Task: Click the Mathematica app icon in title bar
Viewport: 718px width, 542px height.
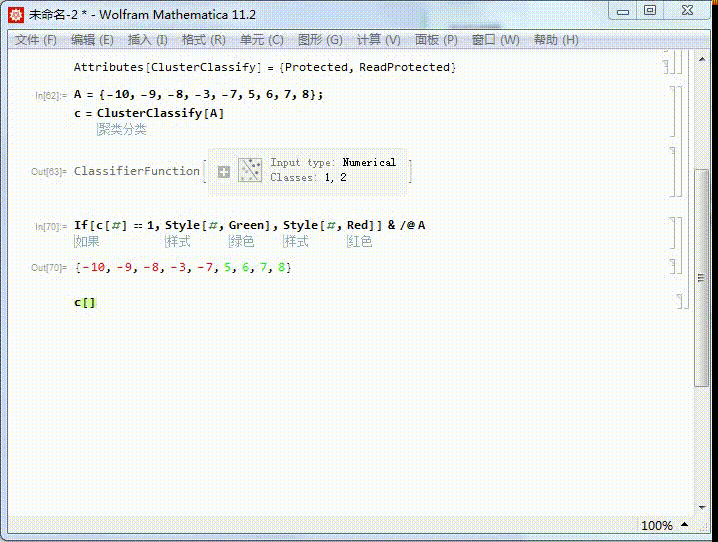Action: (x=16, y=15)
